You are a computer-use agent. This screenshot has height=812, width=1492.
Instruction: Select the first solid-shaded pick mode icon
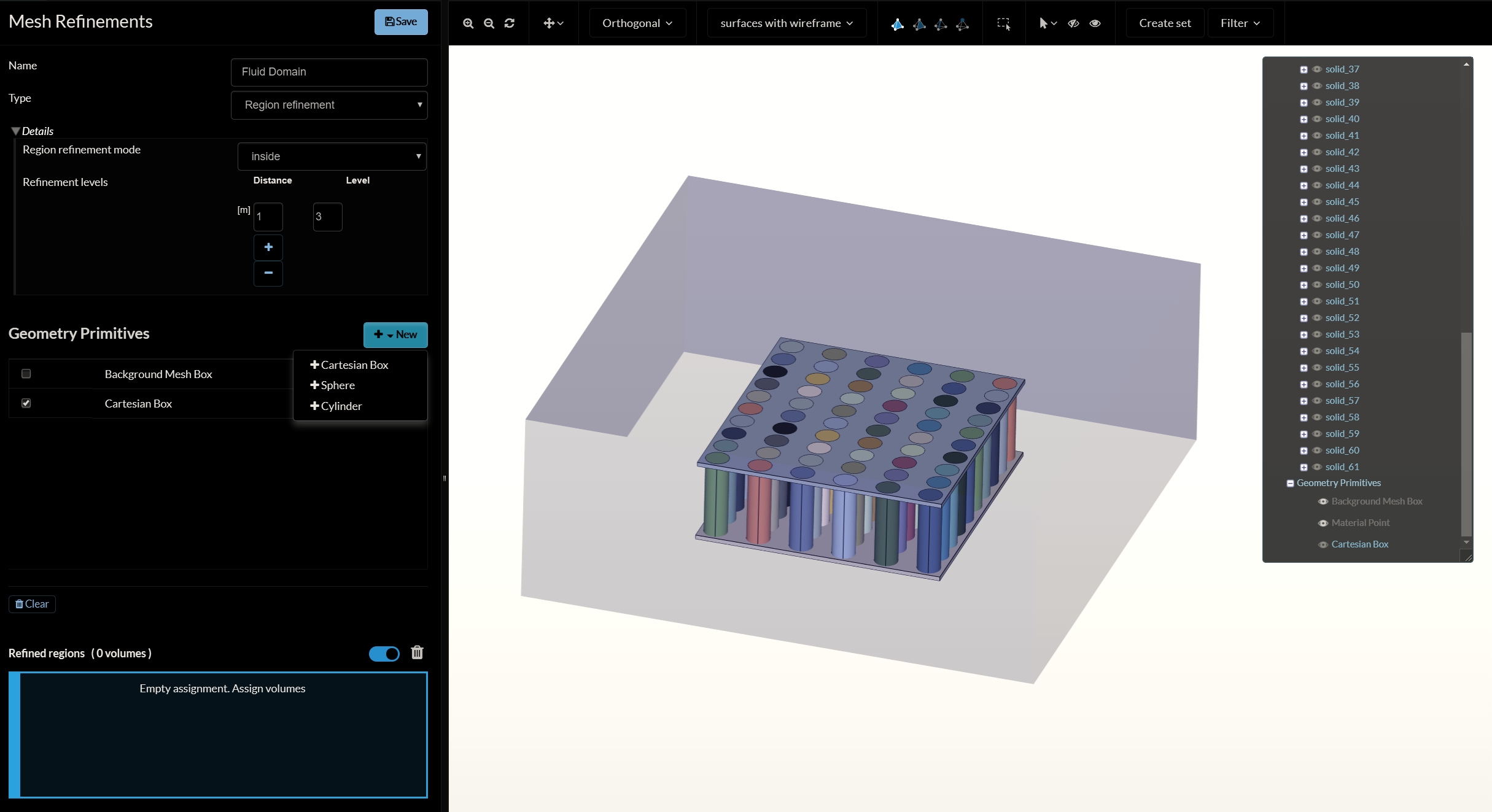click(x=897, y=24)
